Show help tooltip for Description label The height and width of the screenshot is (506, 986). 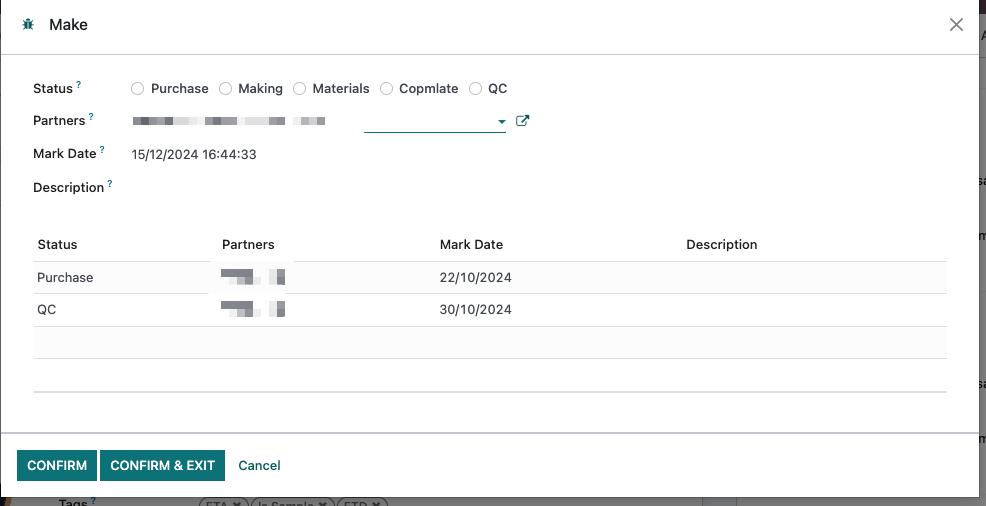tap(109, 183)
